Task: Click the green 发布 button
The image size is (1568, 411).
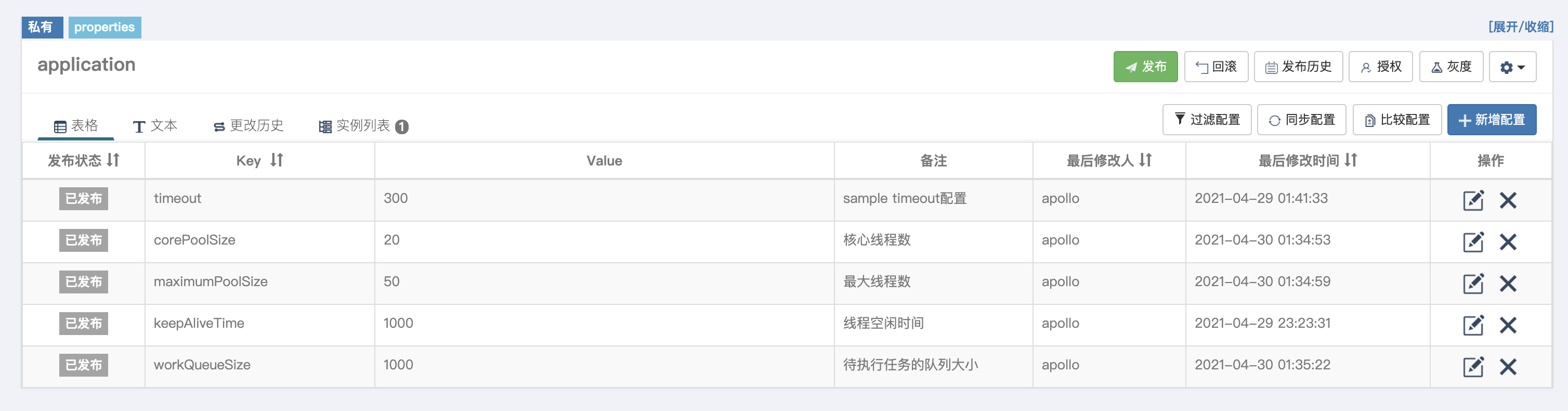Action: point(1145,67)
